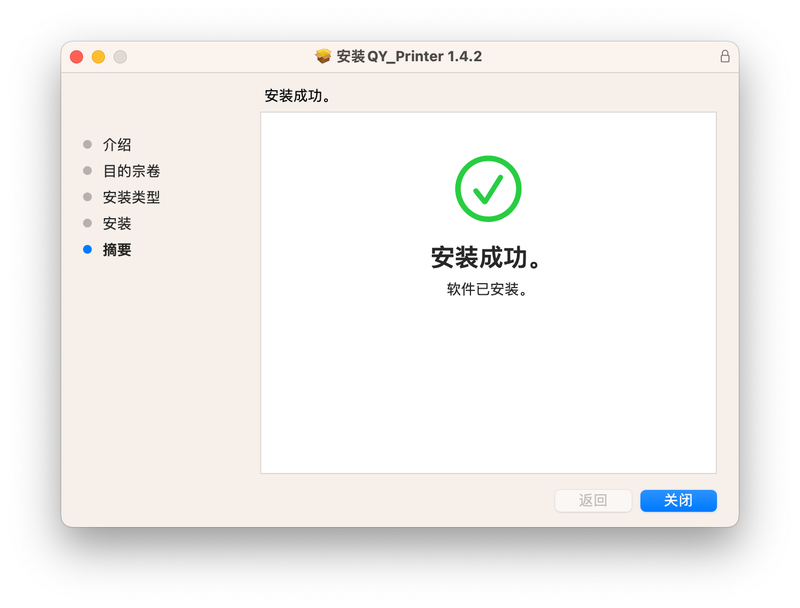The image size is (800, 608).
Task: Select the 目的宗卷 step in sidebar
Action: pos(131,171)
